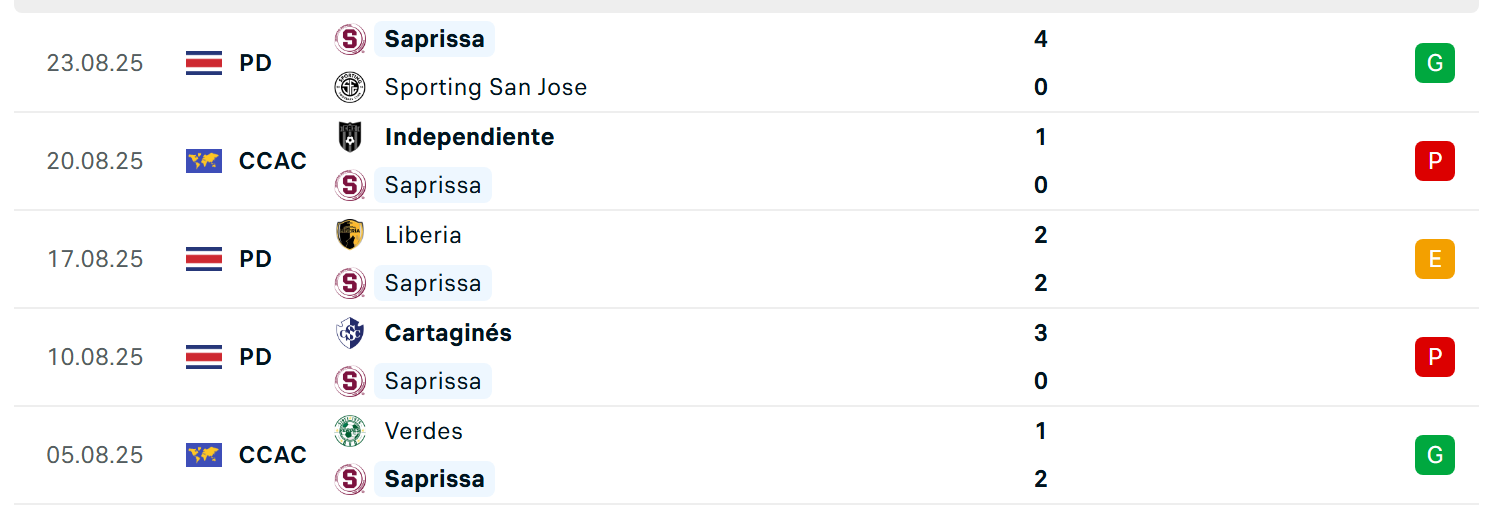Click the green G badge for Verdes match
This screenshot has height=516, width=1494.
pyautogui.click(x=1435, y=455)
